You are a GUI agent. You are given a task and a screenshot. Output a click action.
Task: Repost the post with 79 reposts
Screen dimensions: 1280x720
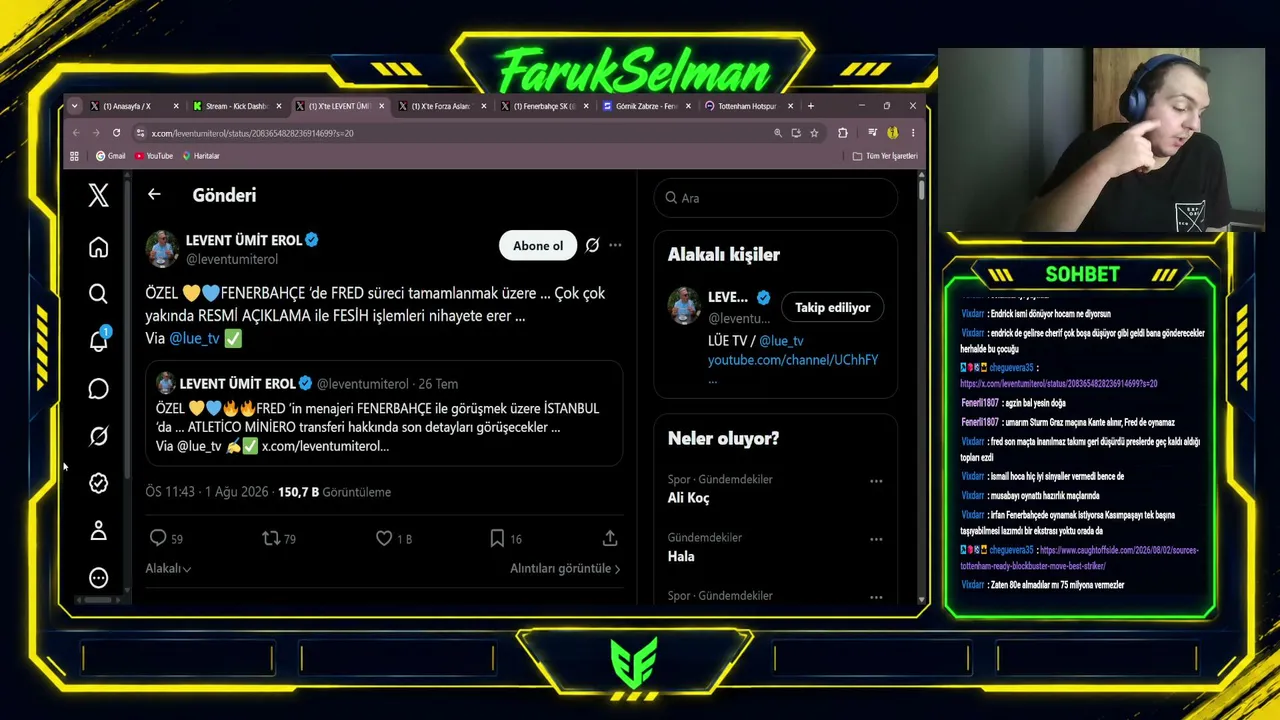(x=271, y=538)
